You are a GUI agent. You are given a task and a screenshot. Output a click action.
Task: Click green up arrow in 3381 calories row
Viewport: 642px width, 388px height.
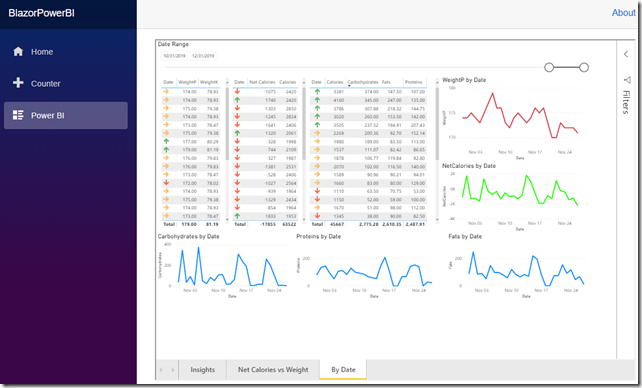point(317,92)
